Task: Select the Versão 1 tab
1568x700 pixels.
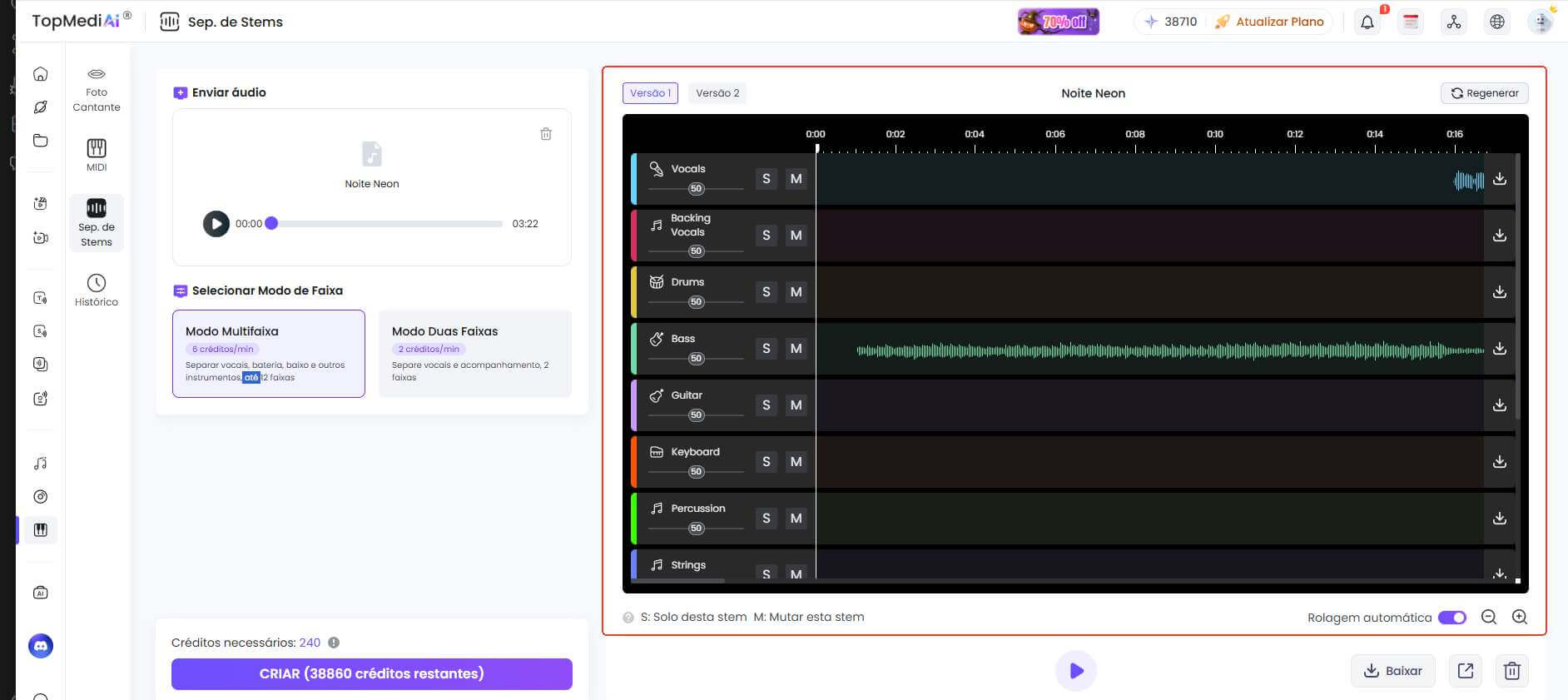Action: click(x=650, y=93)
